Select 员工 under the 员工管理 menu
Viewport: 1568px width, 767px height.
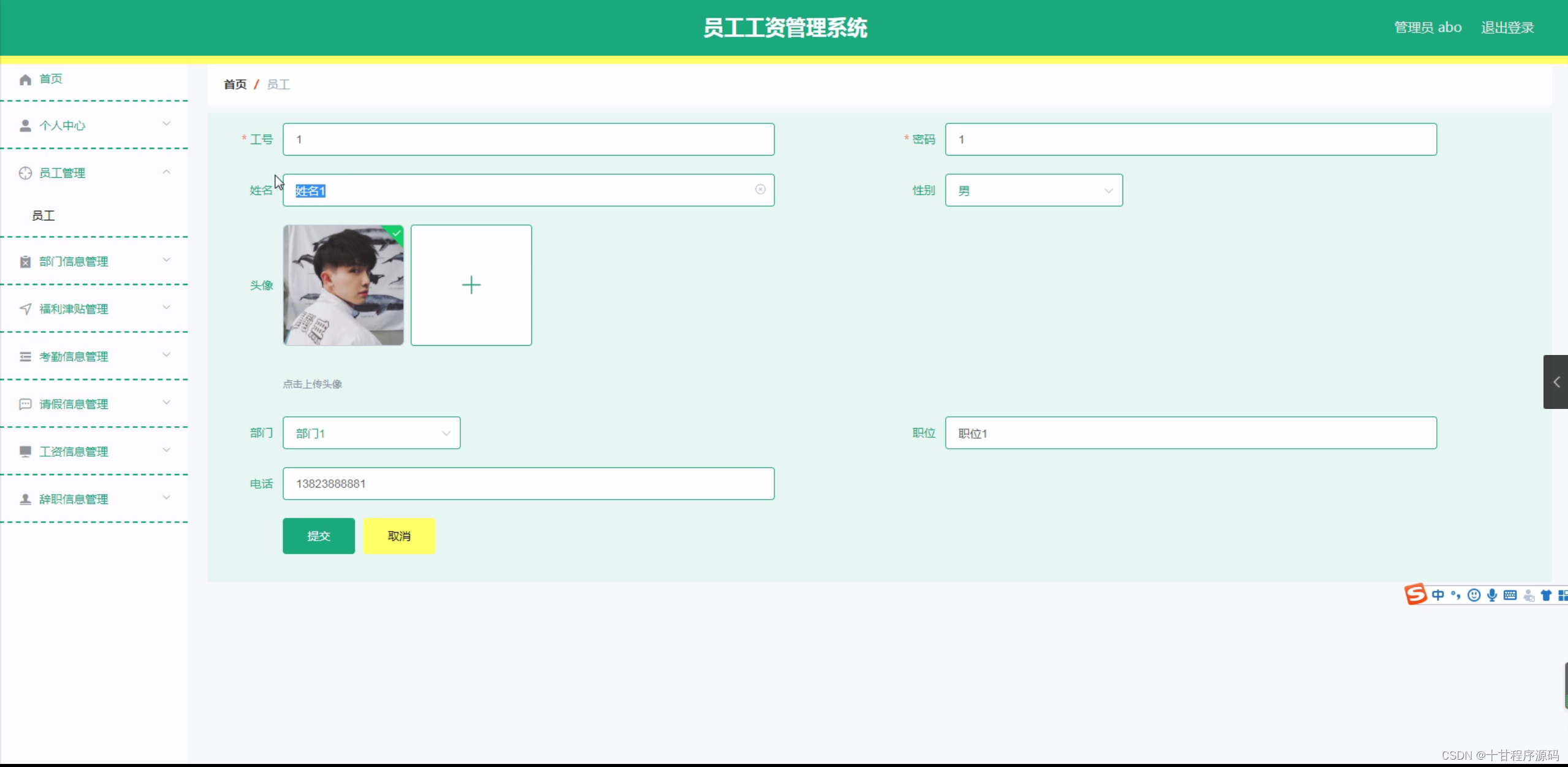[42, 215]
